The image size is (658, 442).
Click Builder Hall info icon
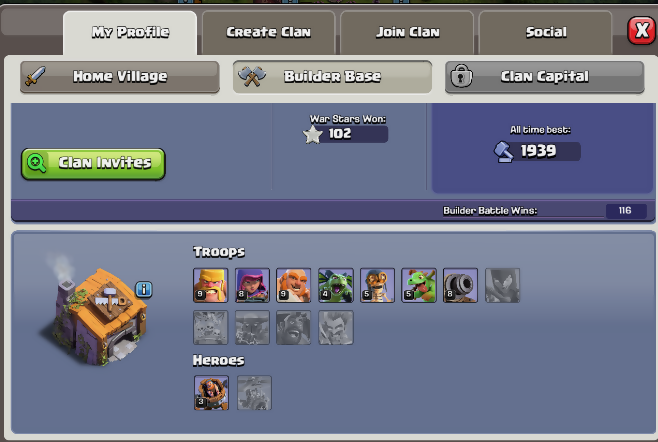(144, 289)
